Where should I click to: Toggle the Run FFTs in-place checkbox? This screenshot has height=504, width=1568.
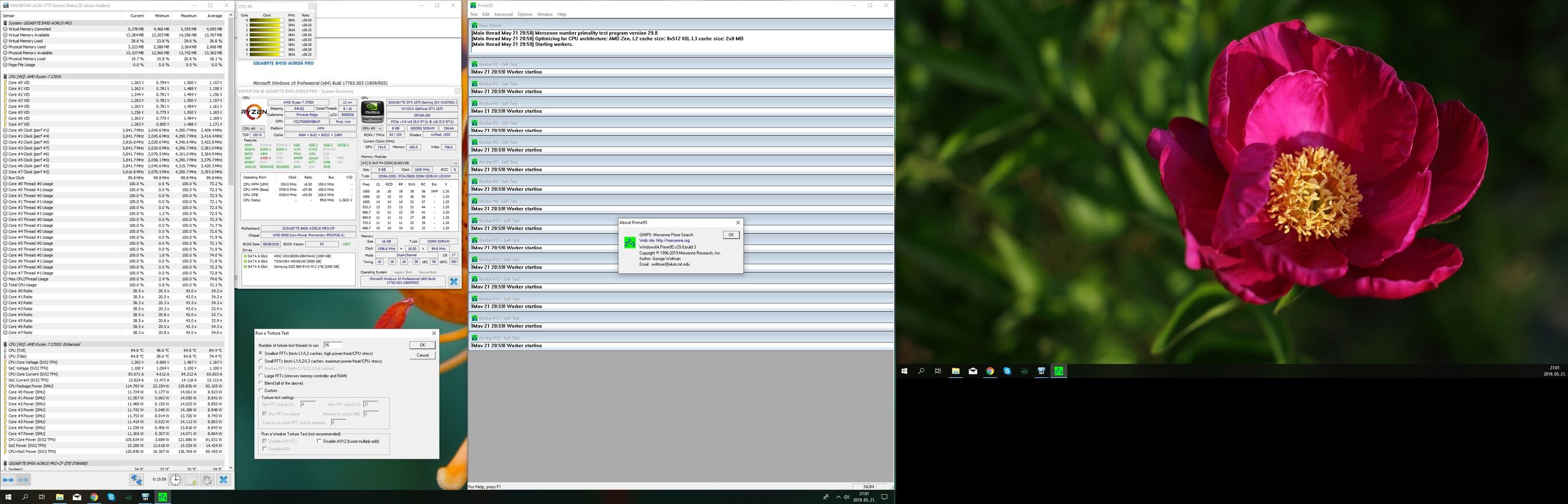point(264,414)
